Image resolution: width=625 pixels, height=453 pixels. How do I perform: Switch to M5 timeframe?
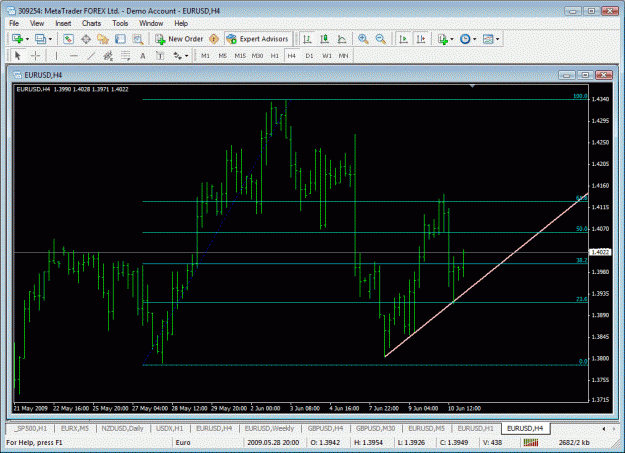click(222, 56)
